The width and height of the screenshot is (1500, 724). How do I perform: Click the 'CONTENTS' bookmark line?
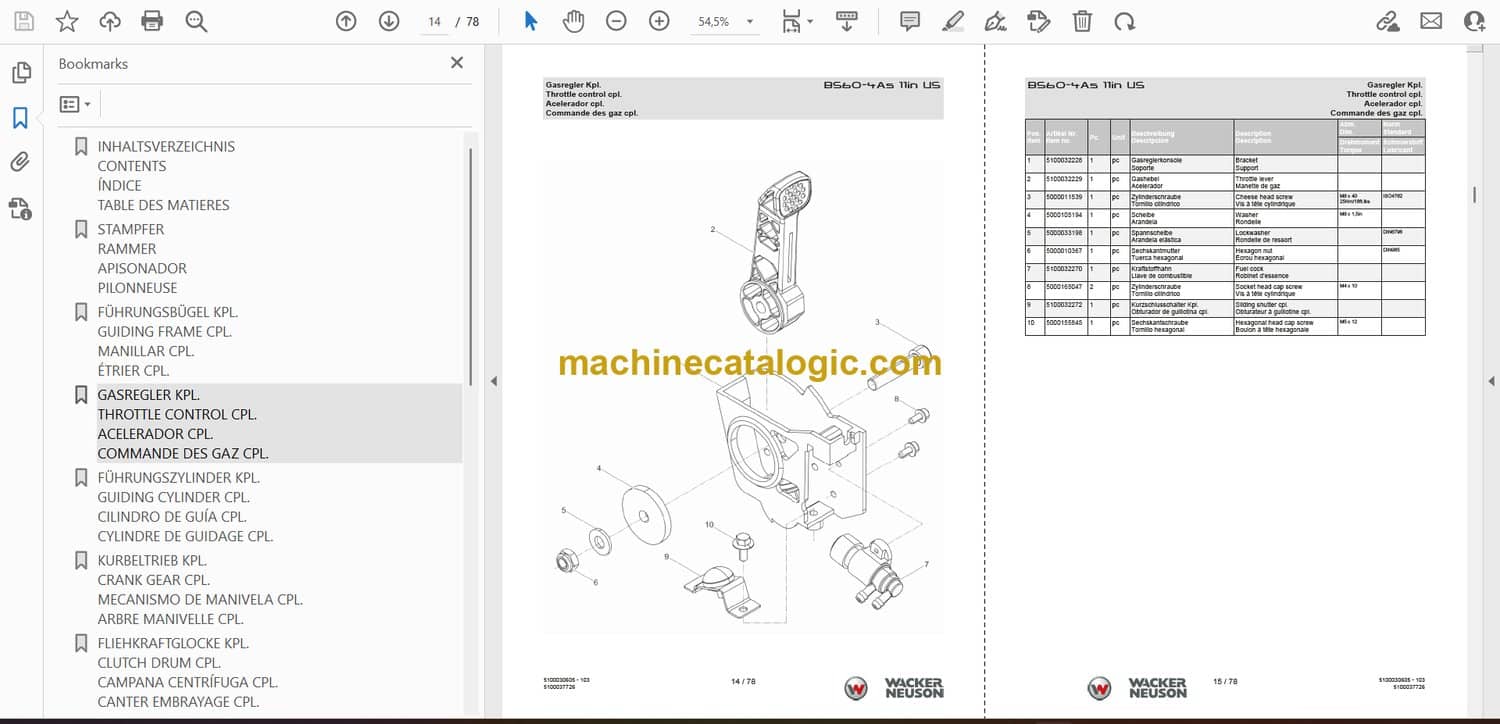click(132, 166)
